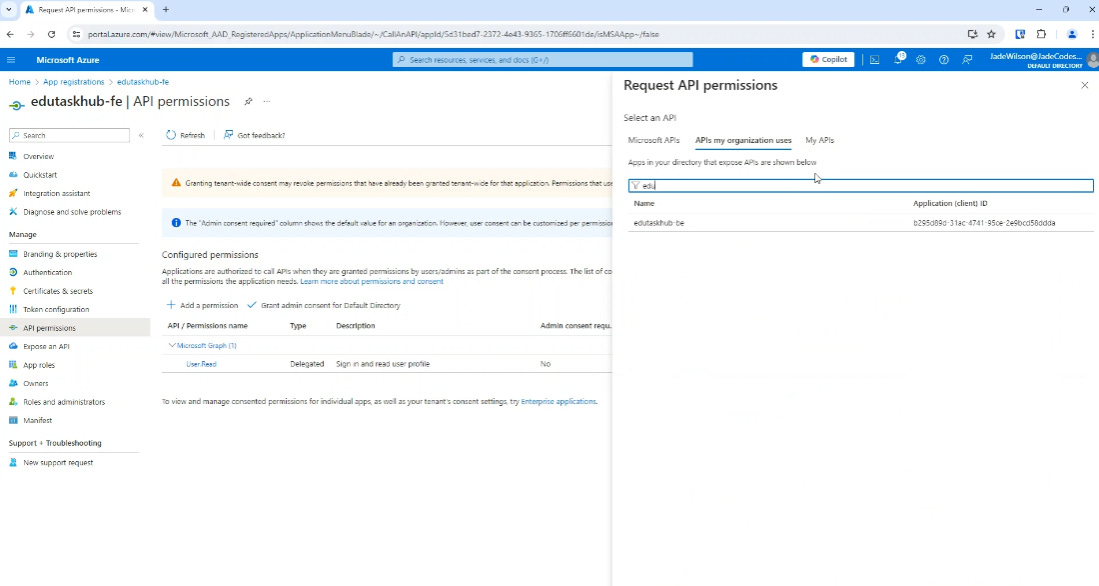The height and width of the screenshot is (586, 1099).
Task: Go to edutaskhub-fe breadcrumb
Action: tap(143, 82)
